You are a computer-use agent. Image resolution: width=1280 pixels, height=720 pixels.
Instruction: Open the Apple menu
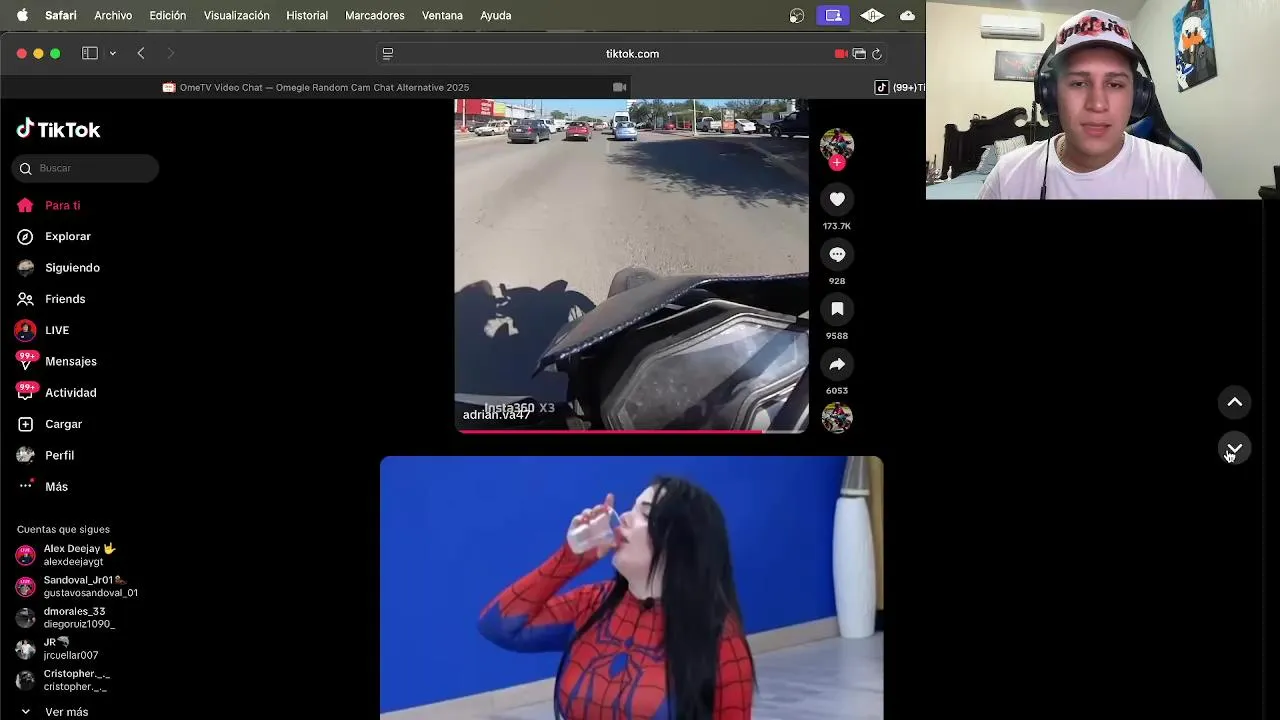[x=22, y=15]
